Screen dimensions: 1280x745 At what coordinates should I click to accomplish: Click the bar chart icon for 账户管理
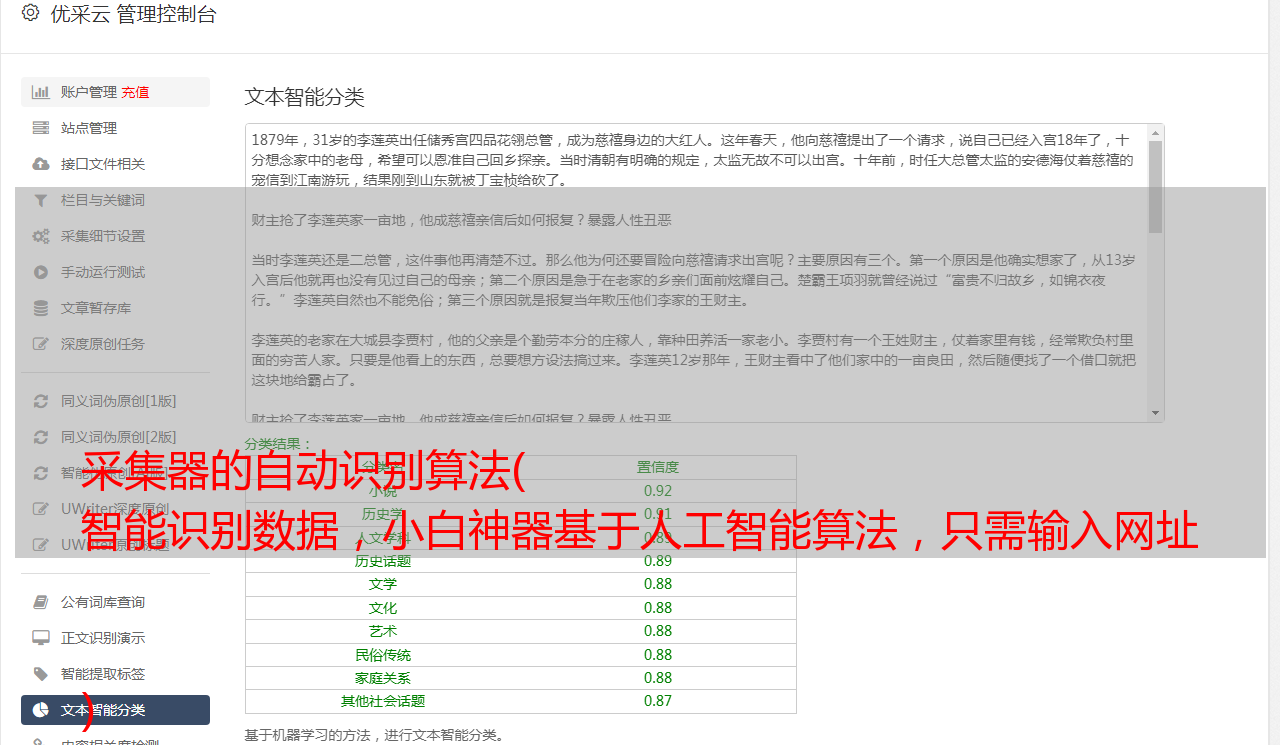41,92
